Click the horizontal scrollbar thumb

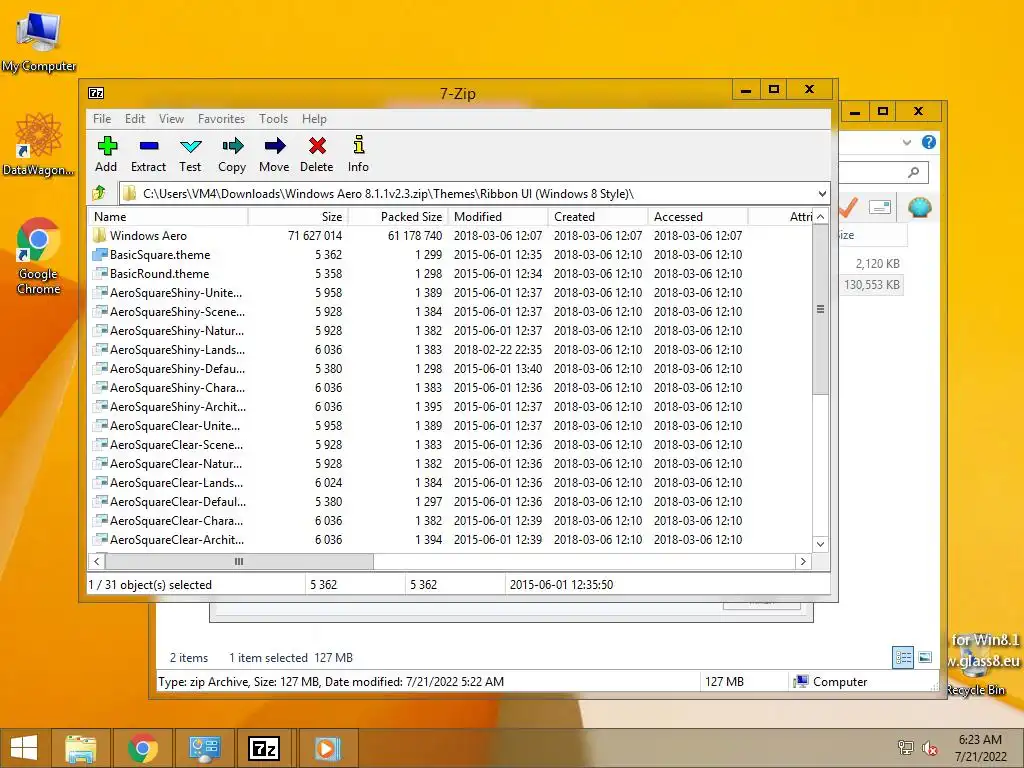(x=239, y=561)
